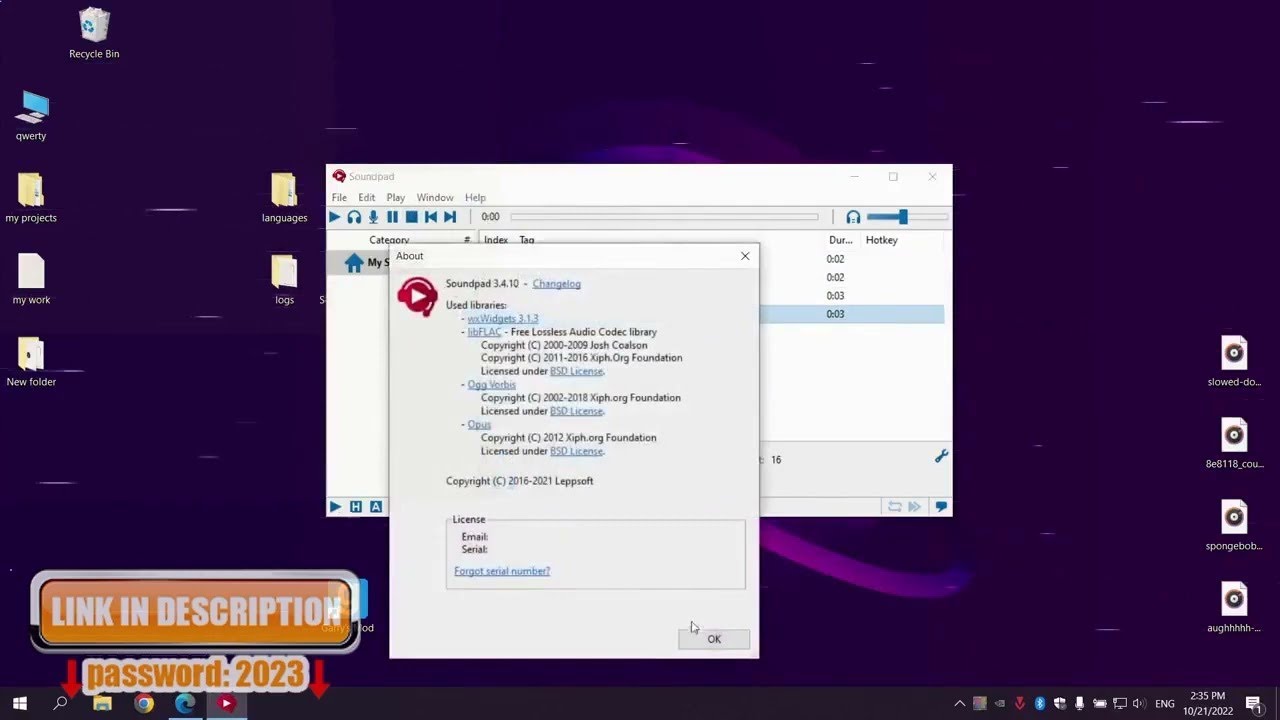Select the highlighted 0:03 sound row
The image size is (1280, 720).
(x=851, y=314)
